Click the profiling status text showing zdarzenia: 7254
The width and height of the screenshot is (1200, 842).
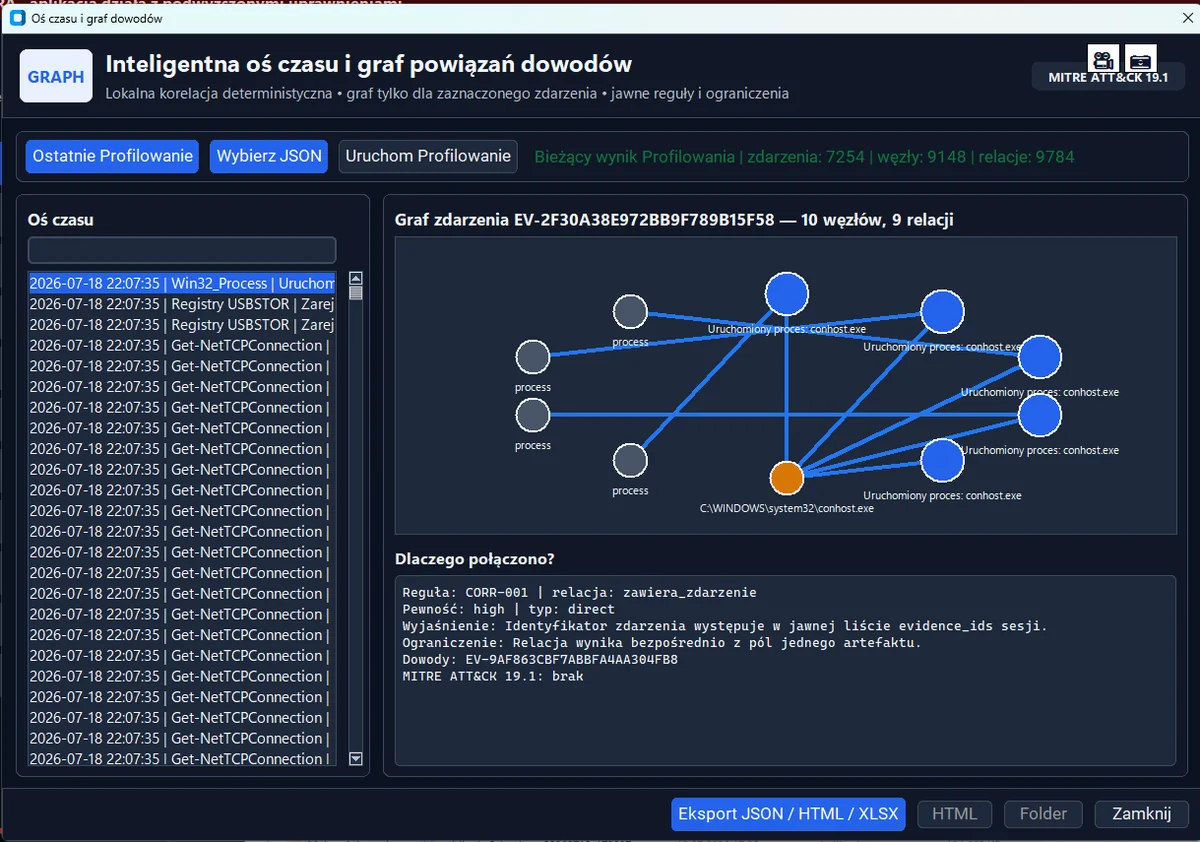(x=805, y=157)
